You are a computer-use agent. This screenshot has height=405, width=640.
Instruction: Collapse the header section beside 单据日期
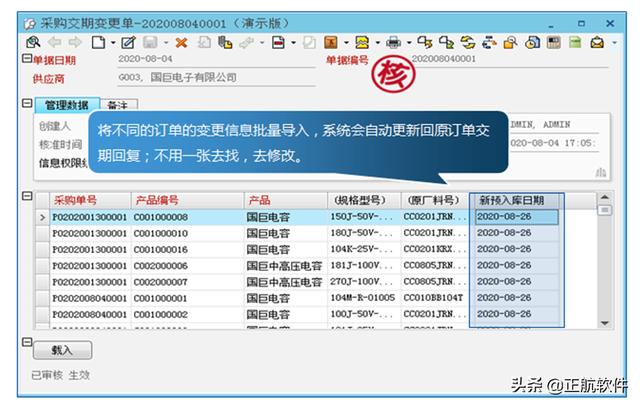click(27, 58)
